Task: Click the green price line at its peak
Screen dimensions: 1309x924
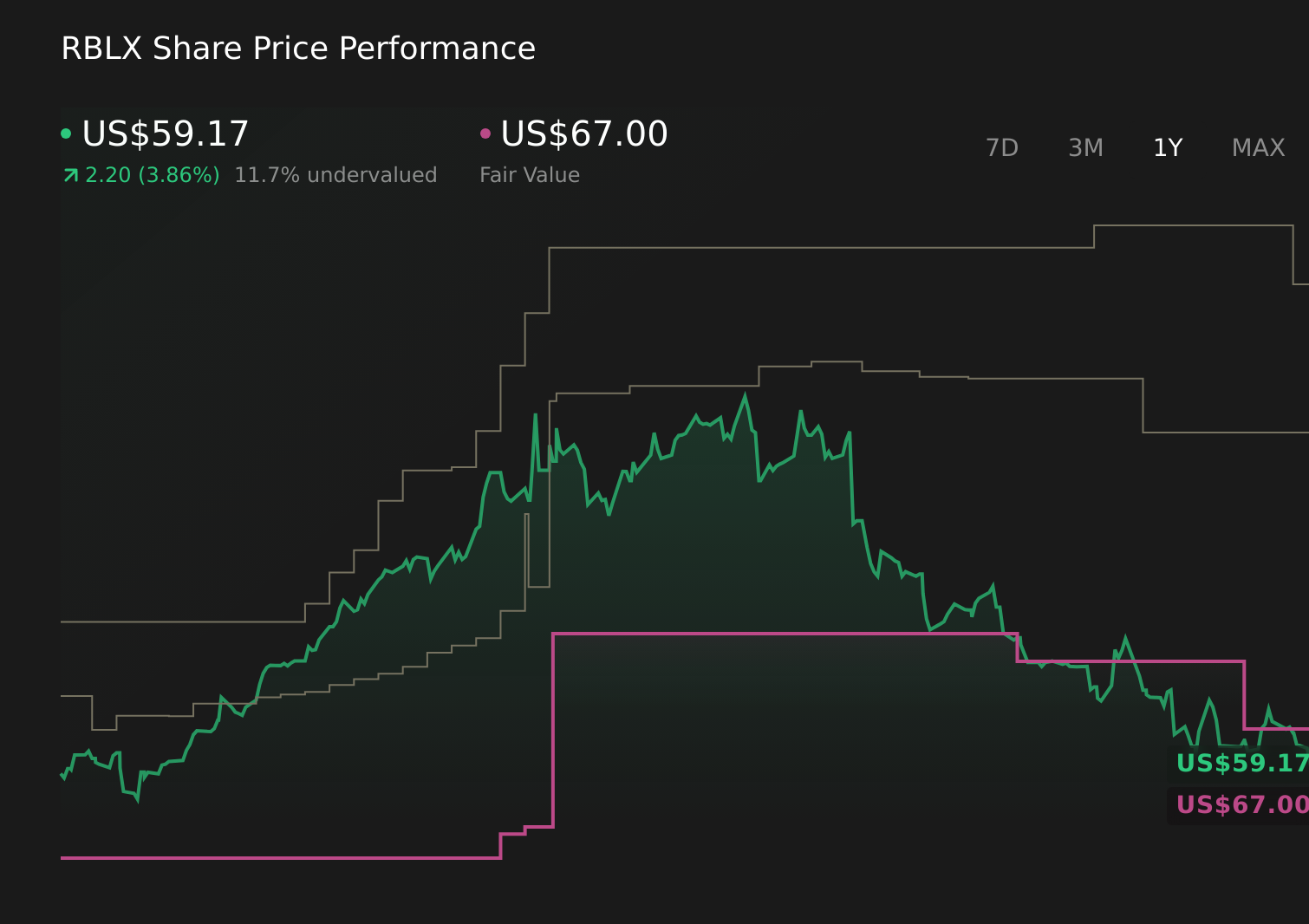Action: click(x=746, y=394)
